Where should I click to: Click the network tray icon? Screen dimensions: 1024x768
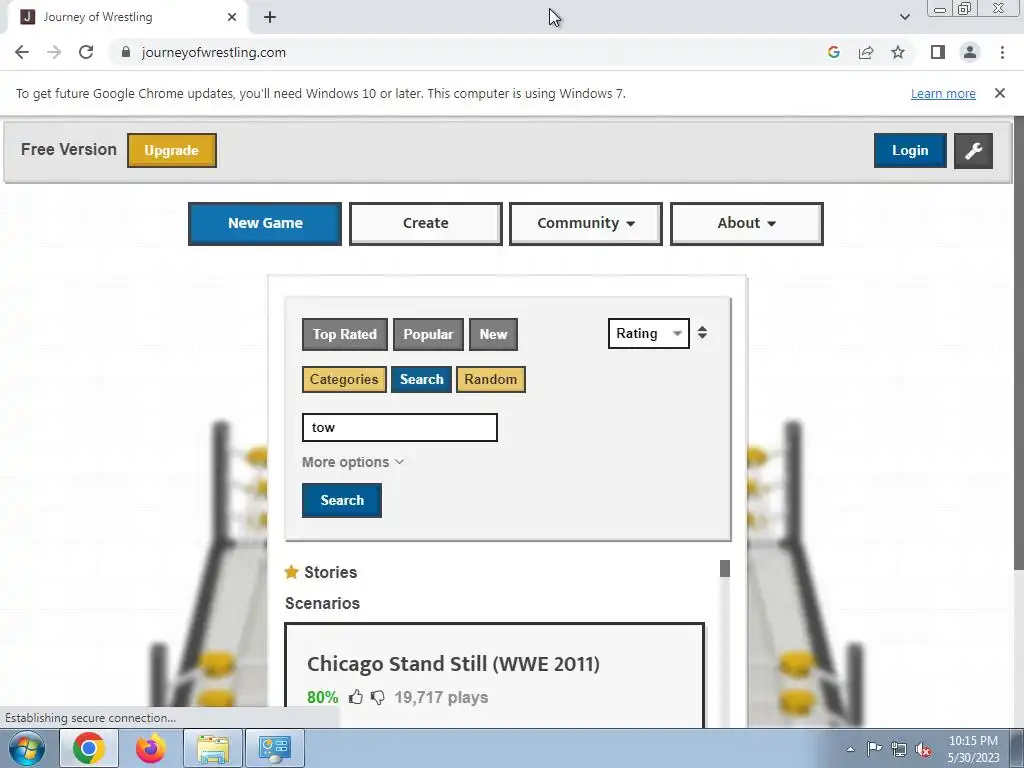(x=899, y=749)
